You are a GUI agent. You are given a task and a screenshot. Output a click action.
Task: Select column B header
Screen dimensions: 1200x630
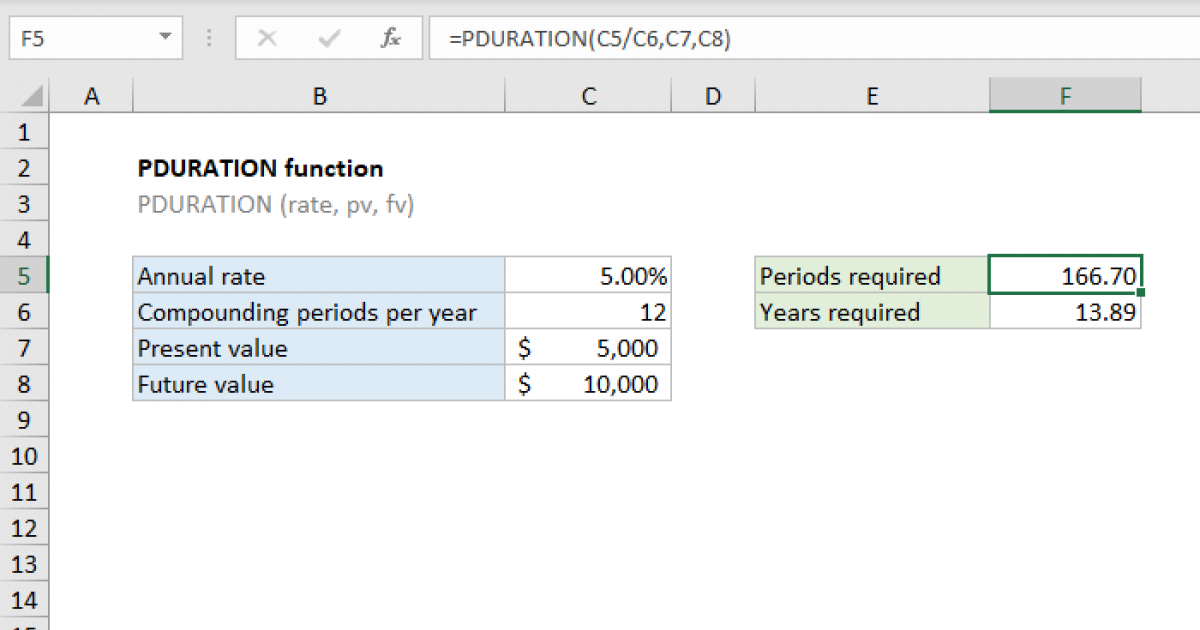(x=319, y=95)
